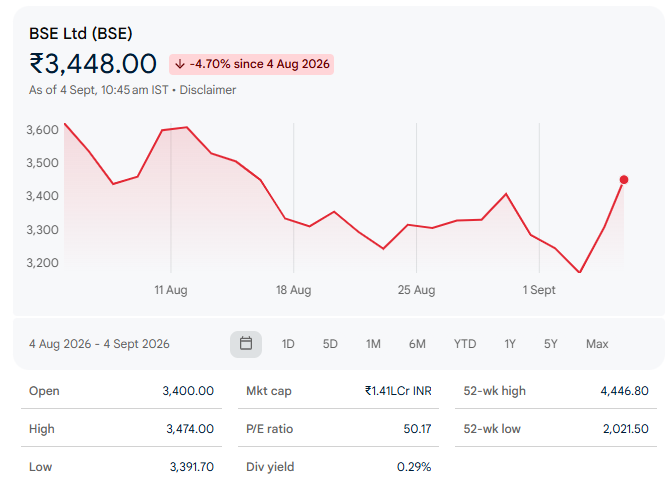This screenshot has height=491, width=668.
Task: Click the High value 3,474.00
Action: 190,429
